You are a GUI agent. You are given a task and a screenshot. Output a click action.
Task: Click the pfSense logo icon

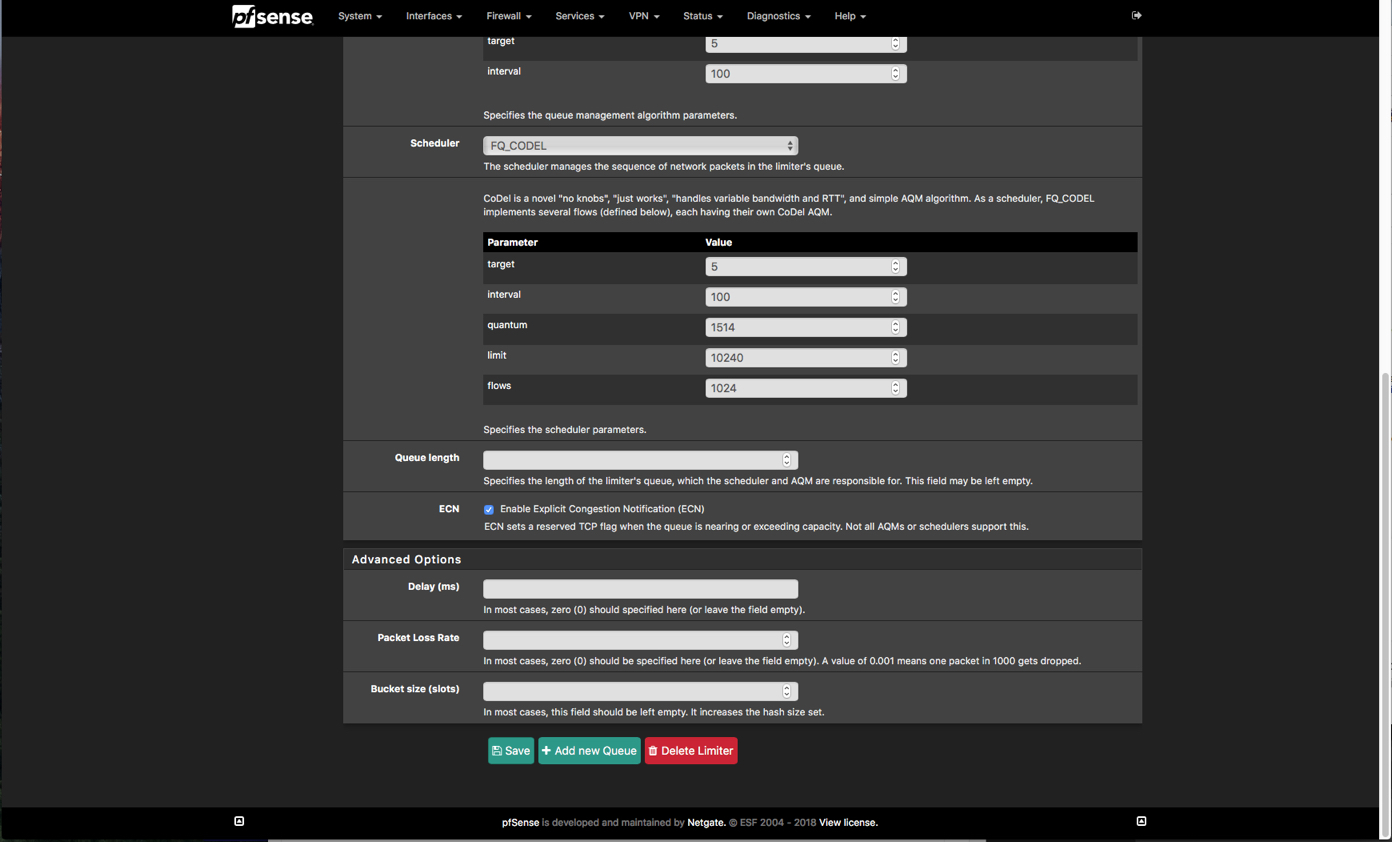(272, 16)
